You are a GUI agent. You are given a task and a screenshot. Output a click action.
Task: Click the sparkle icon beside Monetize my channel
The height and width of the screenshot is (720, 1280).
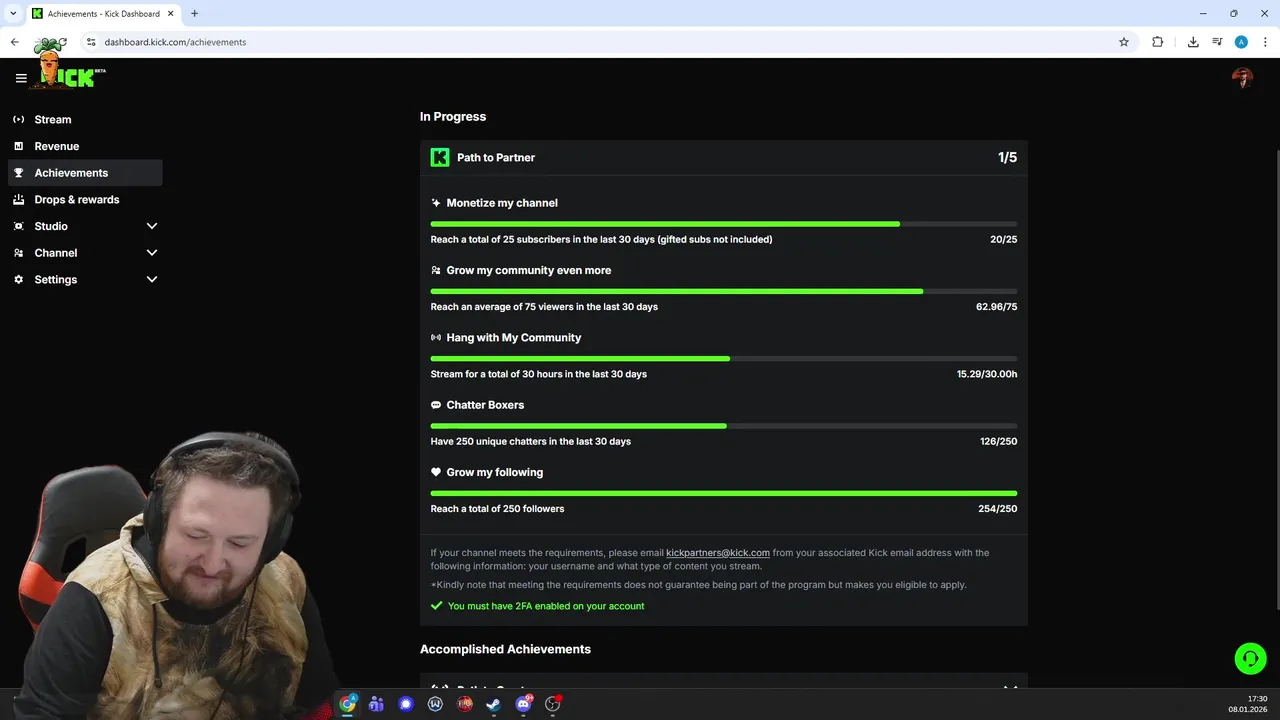pyautogui.click(x=436, y=203)
